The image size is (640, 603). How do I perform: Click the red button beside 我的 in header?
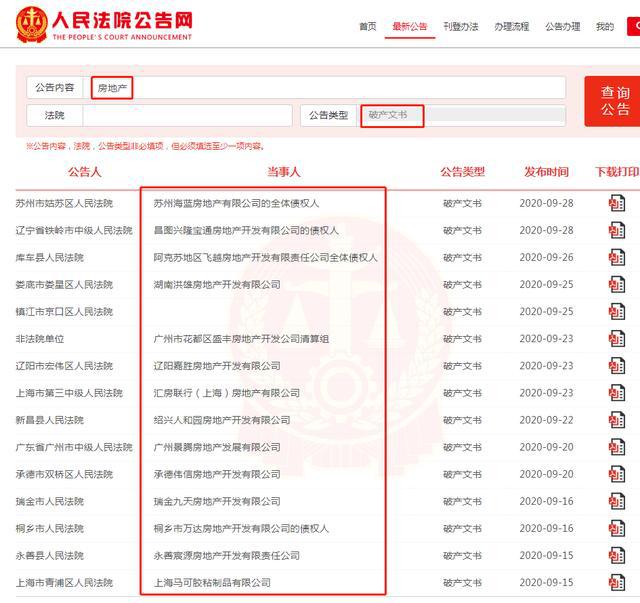(x=633, y=27)
